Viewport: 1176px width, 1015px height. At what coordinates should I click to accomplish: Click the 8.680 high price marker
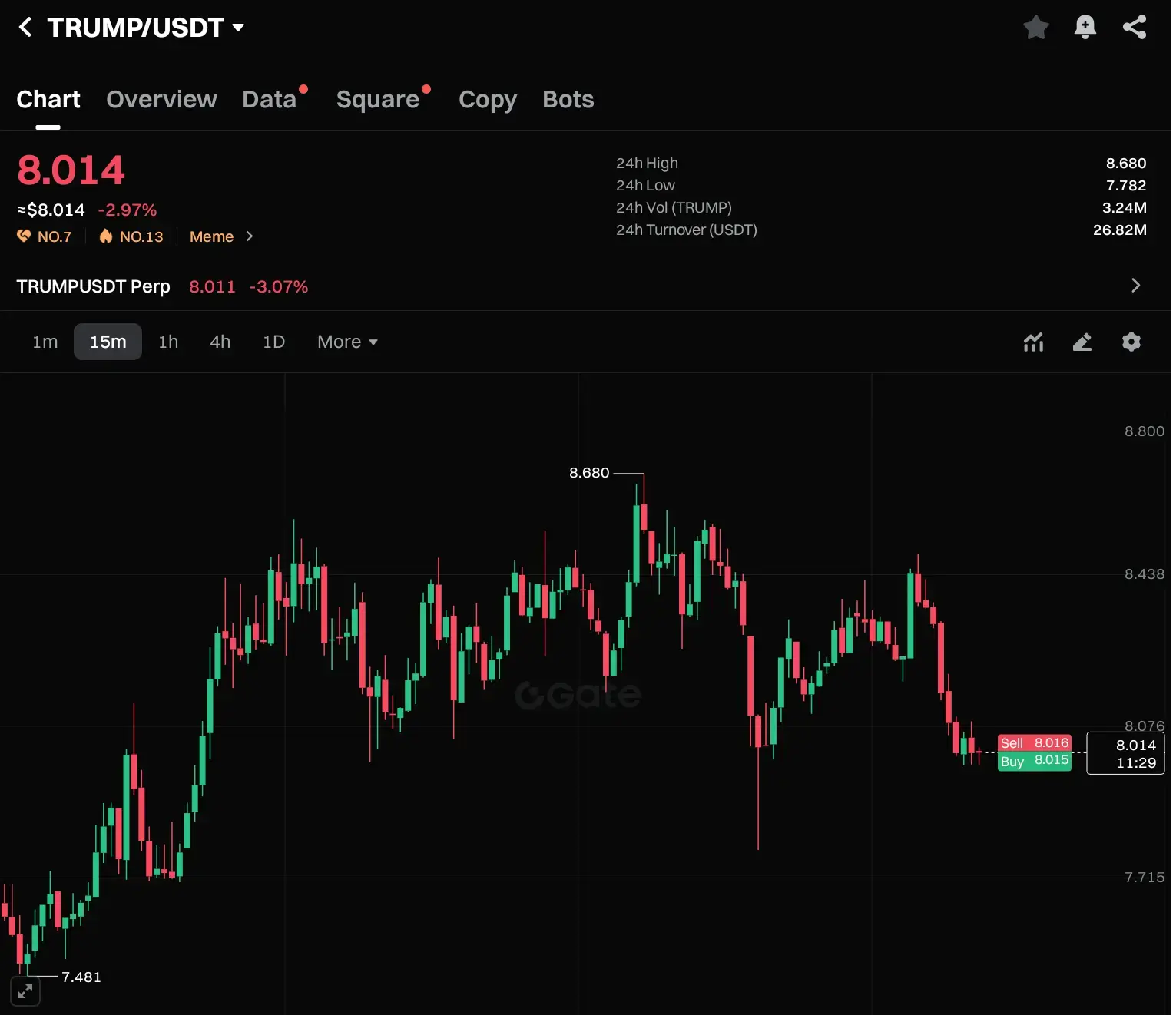click(589, 473)
